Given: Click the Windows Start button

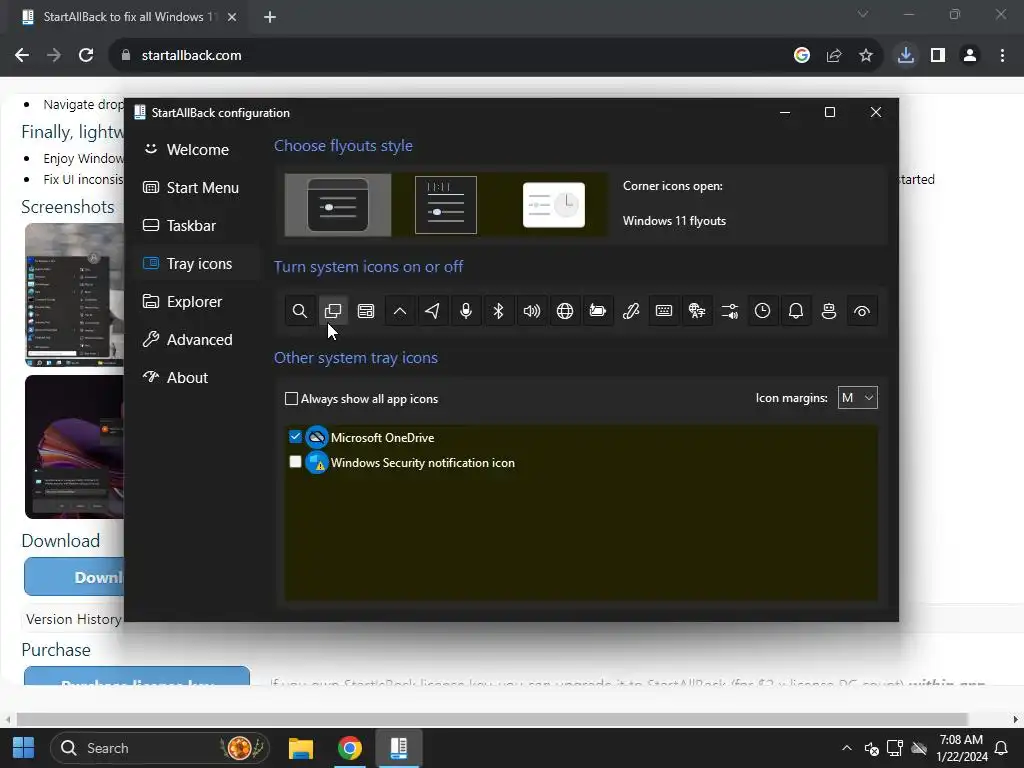Looking at the screenshot, I should pyautogui.click(x=24, y=748).
